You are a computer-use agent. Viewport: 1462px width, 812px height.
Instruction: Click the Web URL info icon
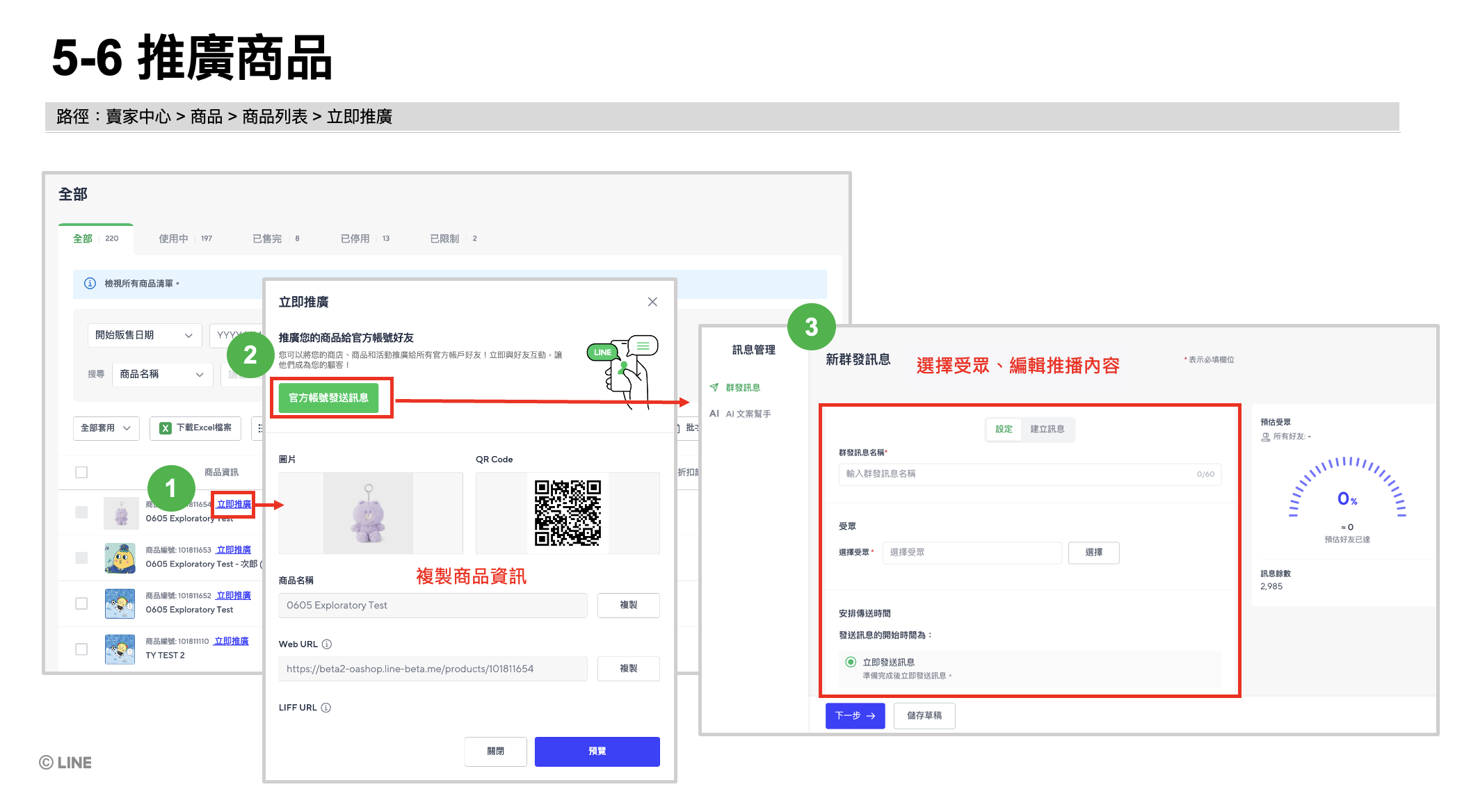[x=327, y=644]
